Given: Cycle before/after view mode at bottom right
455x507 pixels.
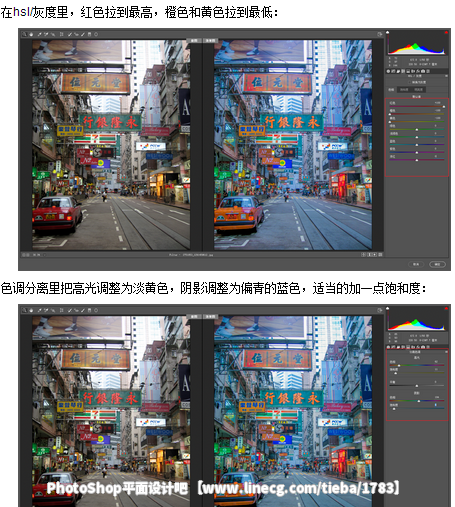Looking at the screenshot, I should pos(363,255).
